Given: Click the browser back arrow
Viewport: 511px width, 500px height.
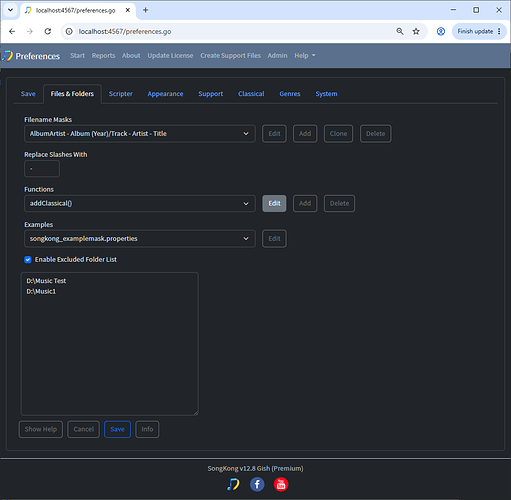Looking at the screenshot, I should (x=12, y=31).
